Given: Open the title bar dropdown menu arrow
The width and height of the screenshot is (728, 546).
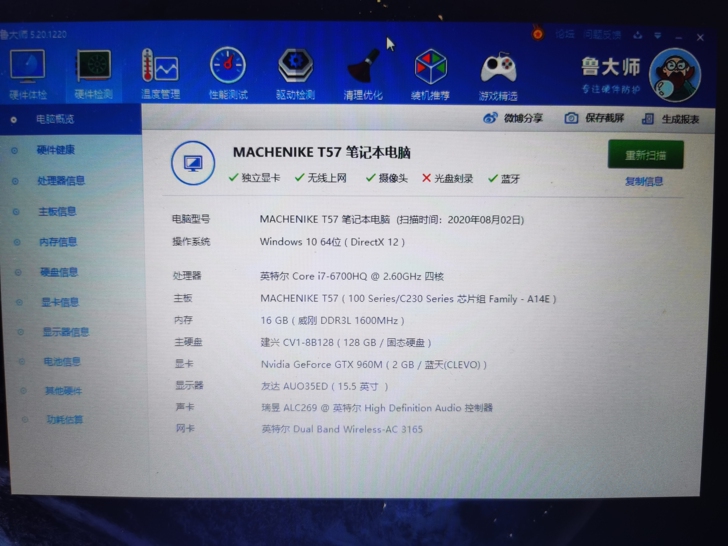Looking at the screenshot, I should pos(657,36).
